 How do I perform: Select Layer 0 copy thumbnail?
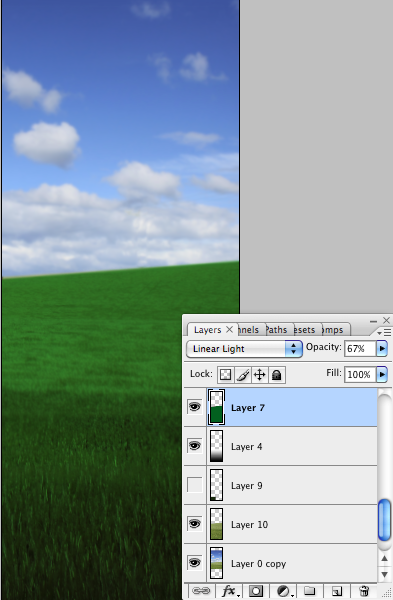click(x=216, y=563)
